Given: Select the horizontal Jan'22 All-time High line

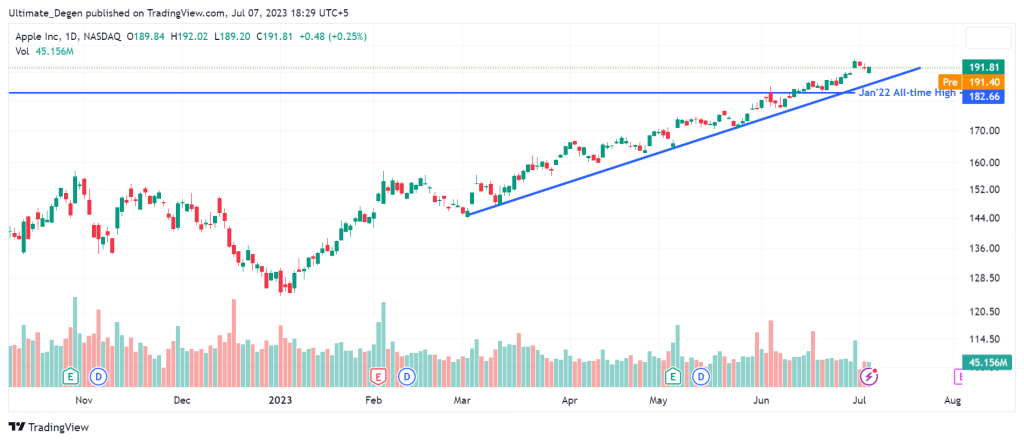Looking at the screenshot, I should [431, 93].
